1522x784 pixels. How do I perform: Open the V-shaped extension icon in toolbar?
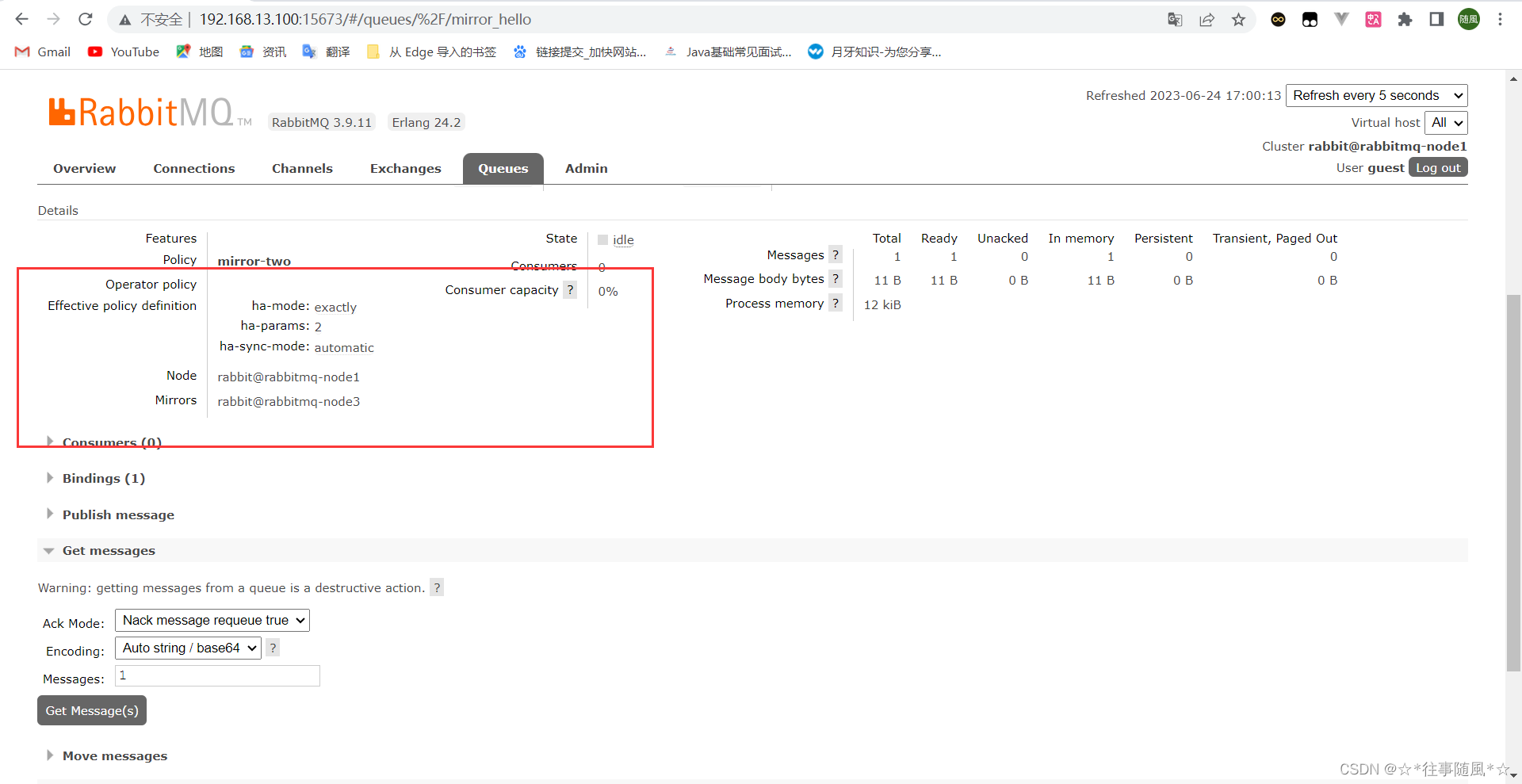[1341, 20]
